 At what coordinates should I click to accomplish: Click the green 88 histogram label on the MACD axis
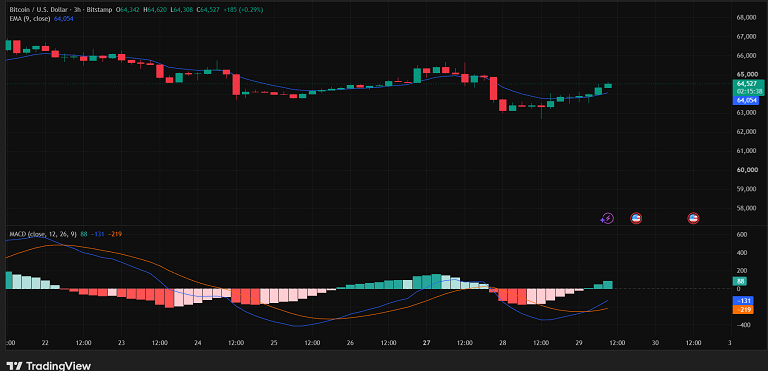[x=739, y=281]
